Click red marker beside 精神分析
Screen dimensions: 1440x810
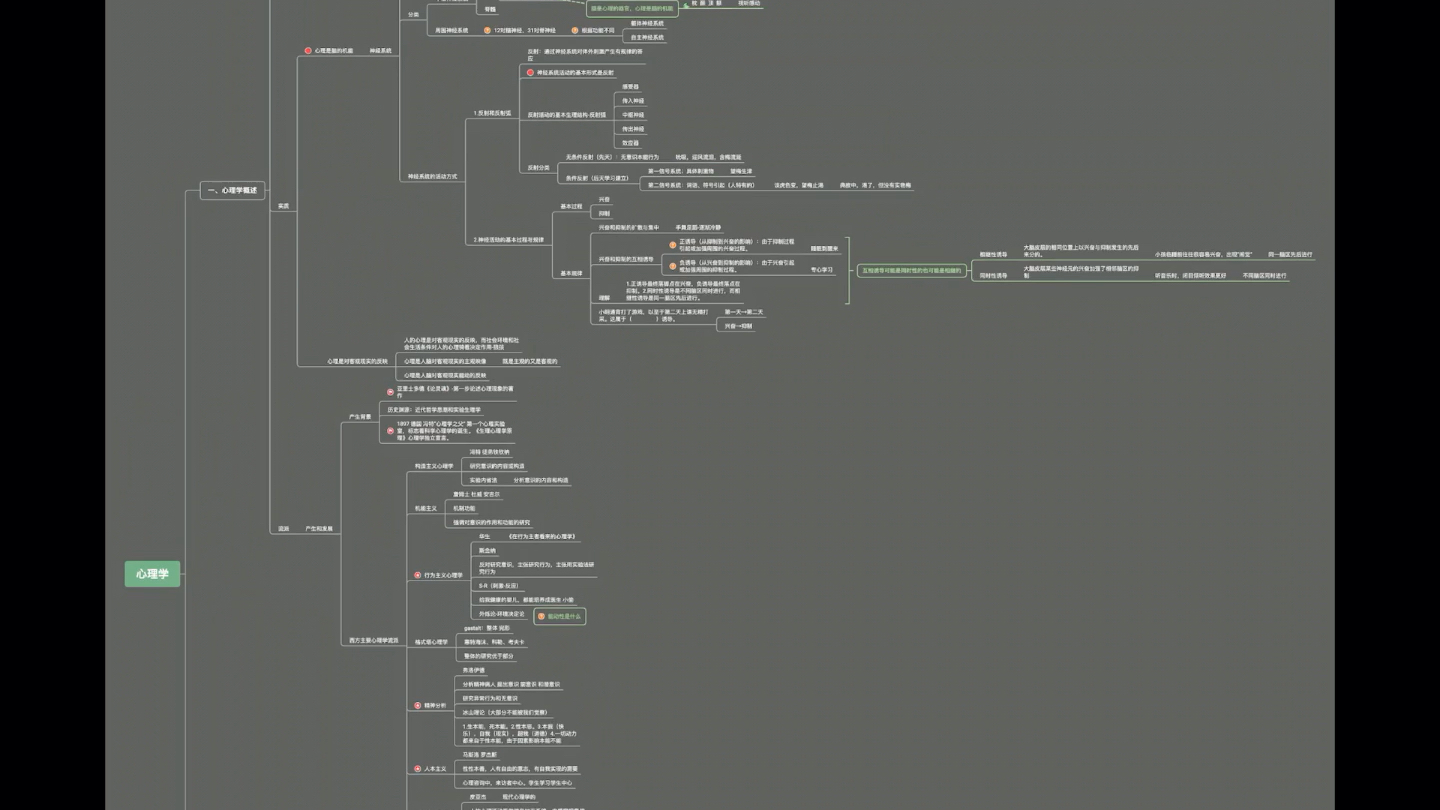tap(418, 705)
